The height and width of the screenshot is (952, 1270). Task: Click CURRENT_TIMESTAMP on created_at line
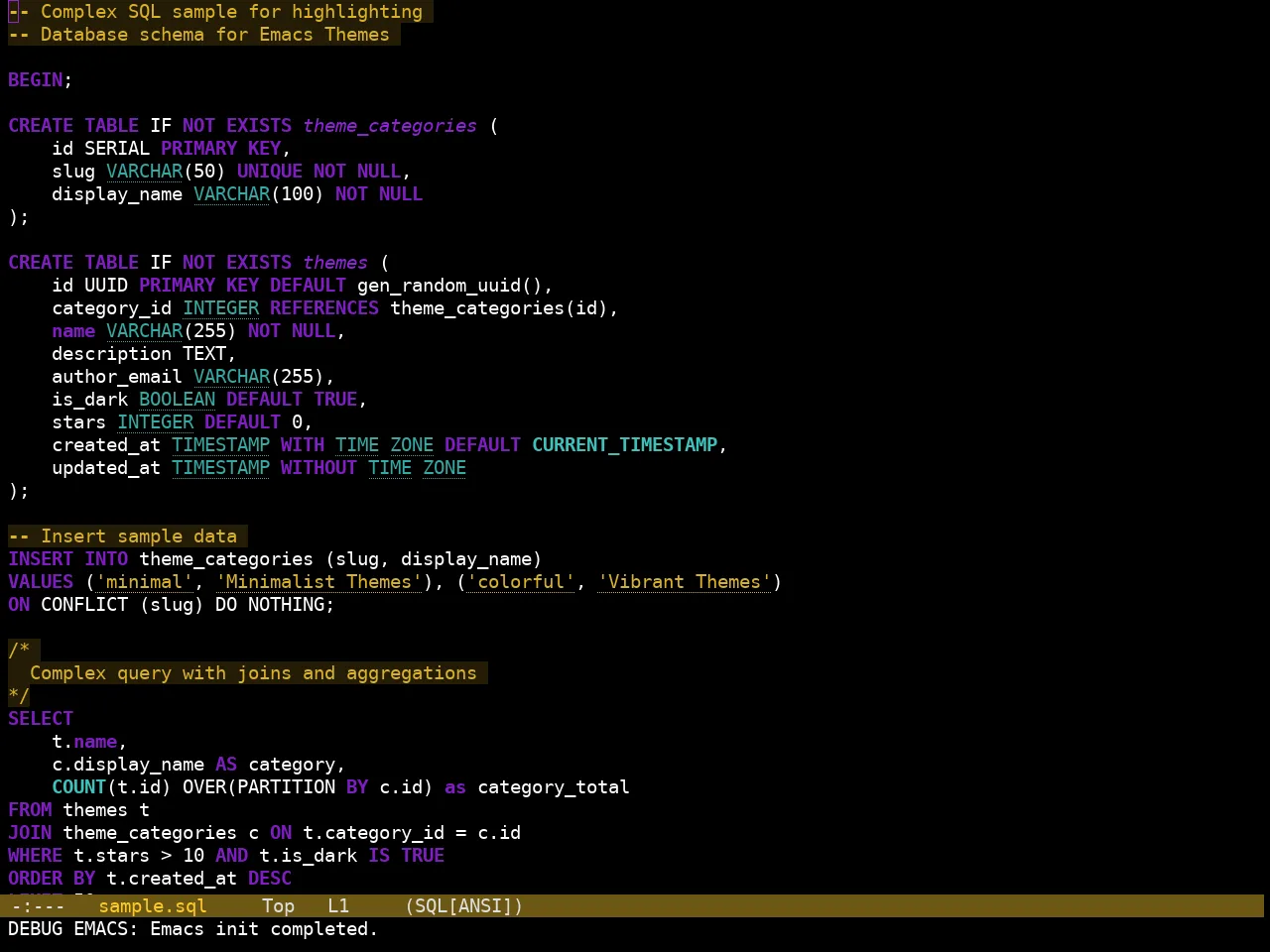(x=624, y=444)
